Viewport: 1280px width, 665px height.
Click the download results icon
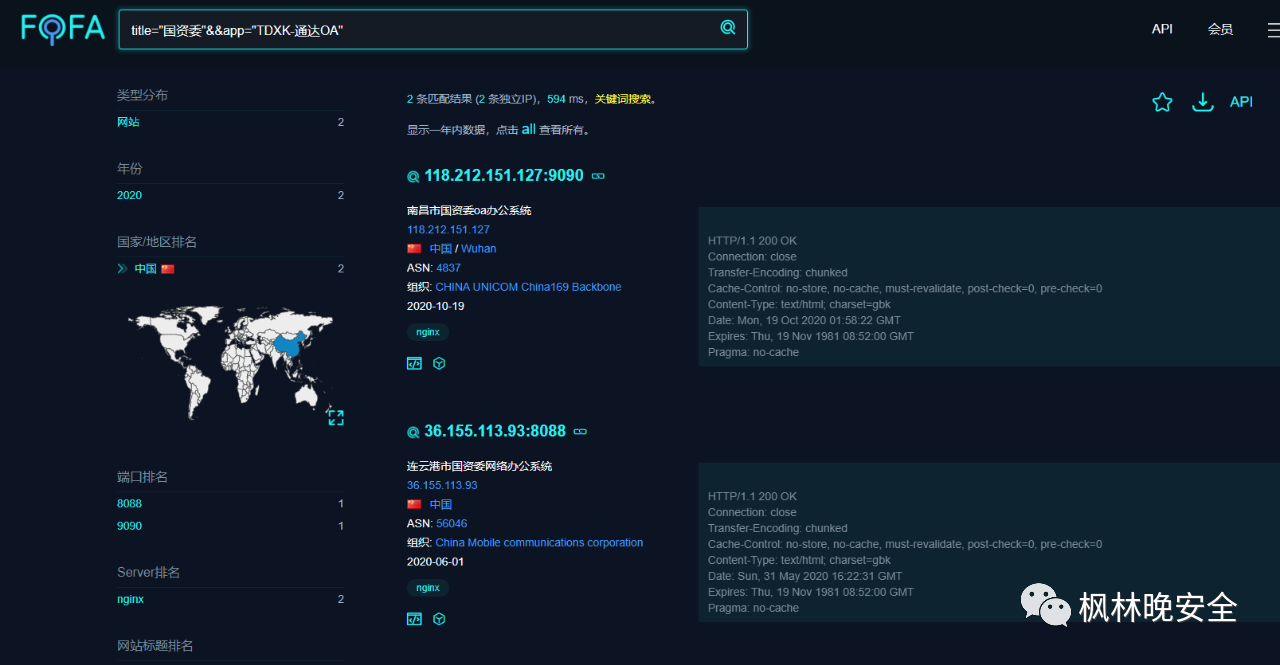click(1203, 102)
